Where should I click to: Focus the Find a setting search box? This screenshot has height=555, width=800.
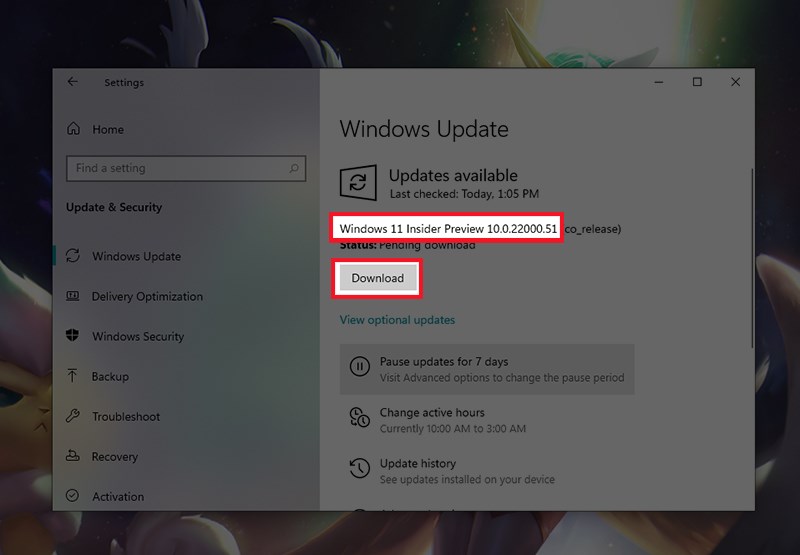pyautogui.click(x=186, y=168)
